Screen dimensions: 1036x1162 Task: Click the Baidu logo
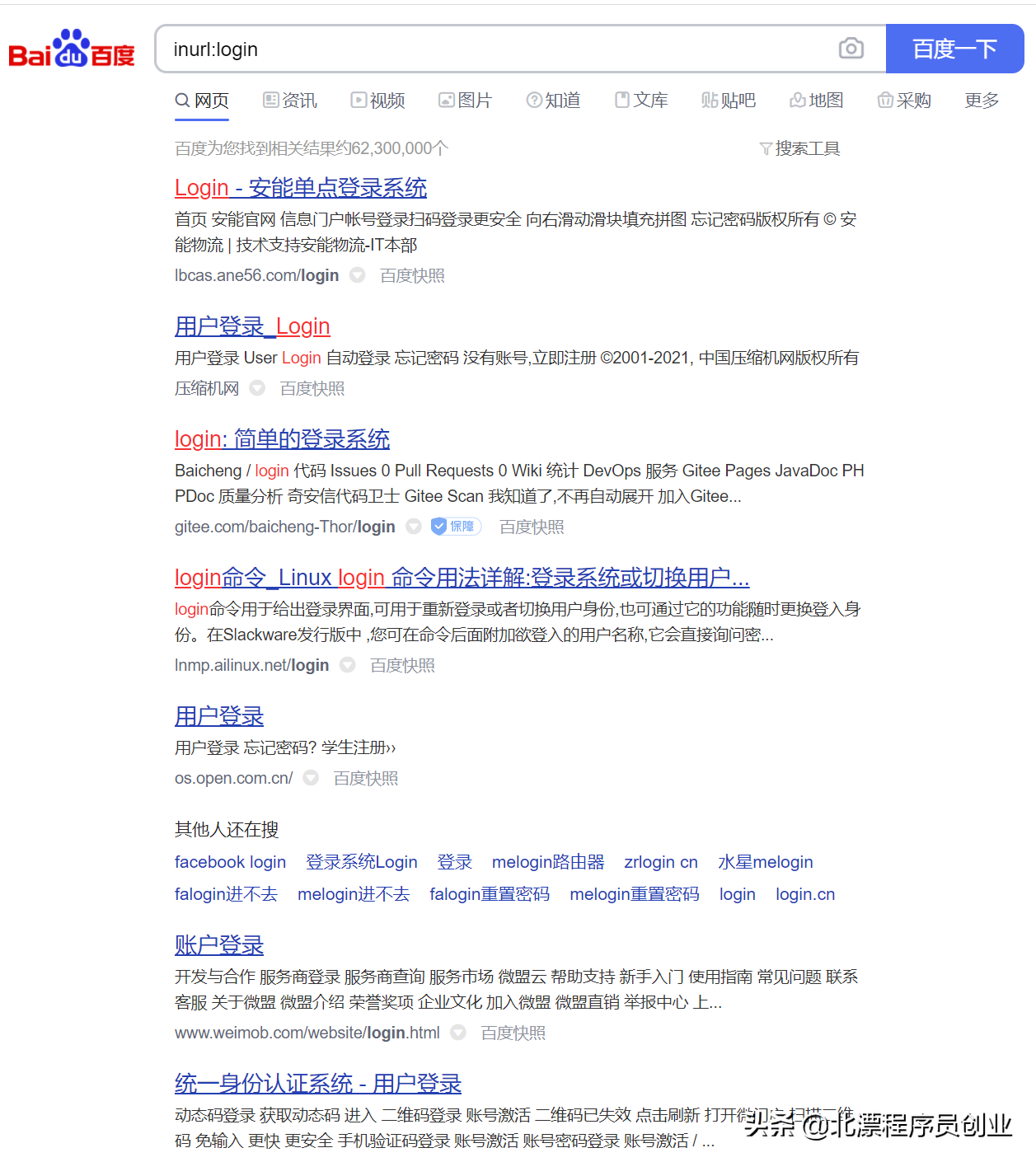pyautogui.click(x=72, y=49)
